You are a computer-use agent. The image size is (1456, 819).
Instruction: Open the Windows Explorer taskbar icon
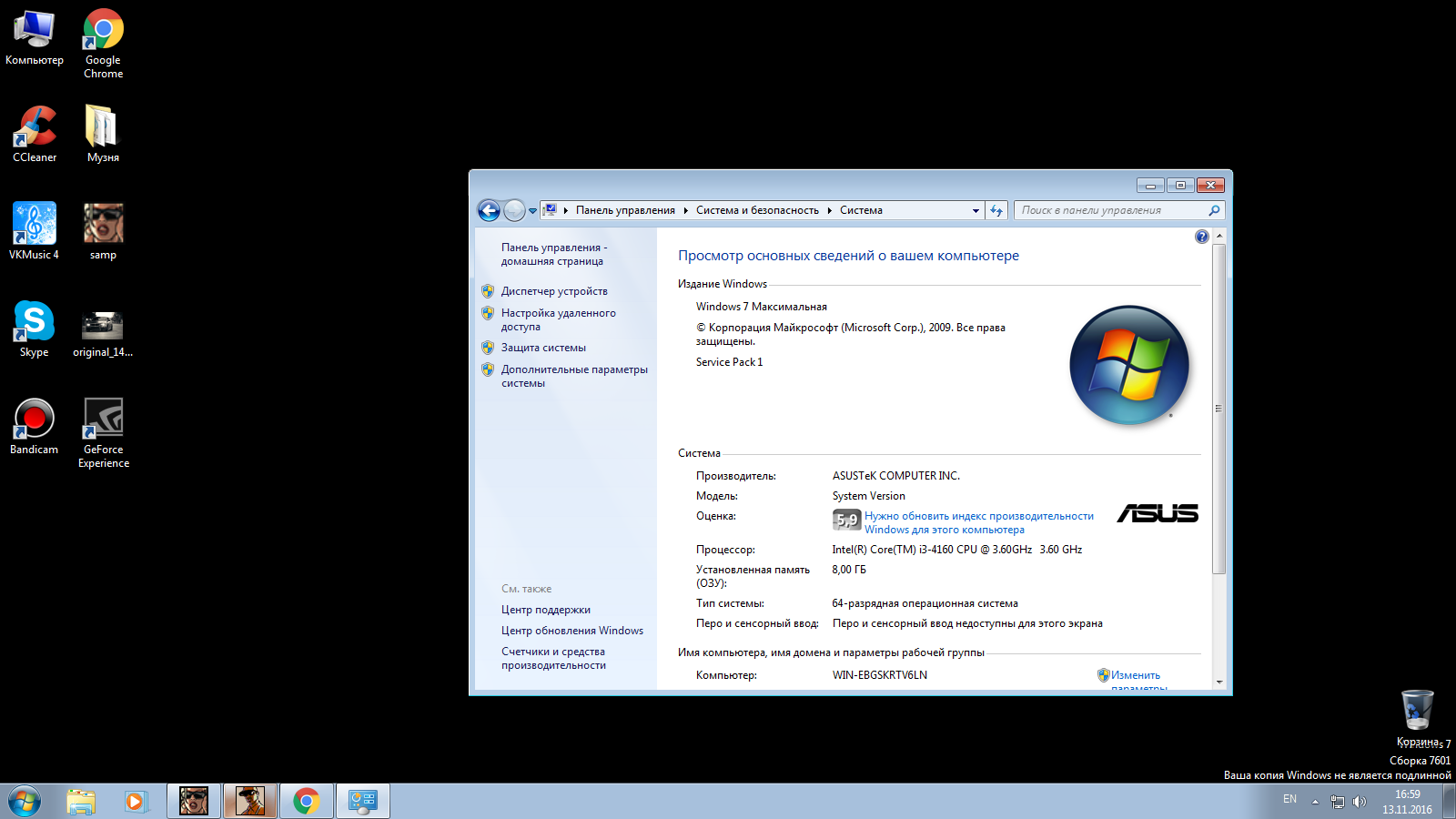click(81, 802)
